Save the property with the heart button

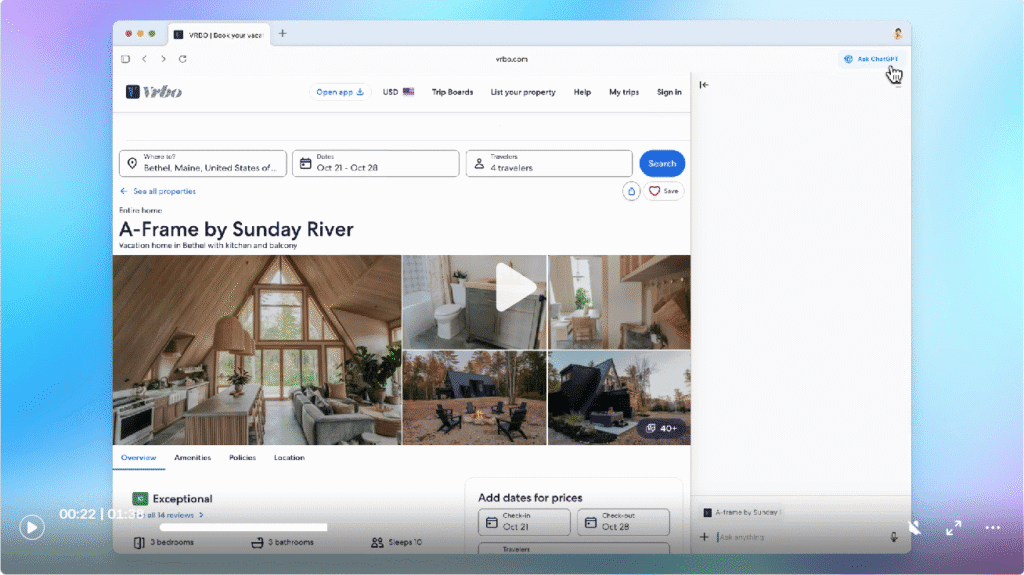click(x=663, y=191)
